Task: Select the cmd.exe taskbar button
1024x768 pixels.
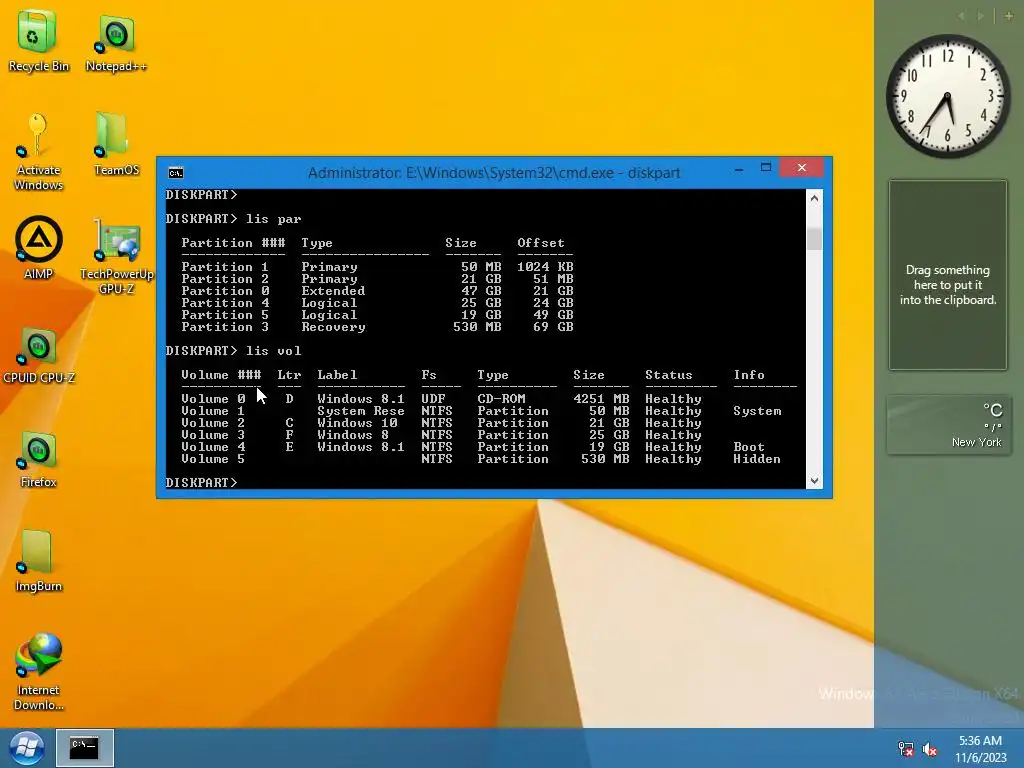Action: pos(85,748)
